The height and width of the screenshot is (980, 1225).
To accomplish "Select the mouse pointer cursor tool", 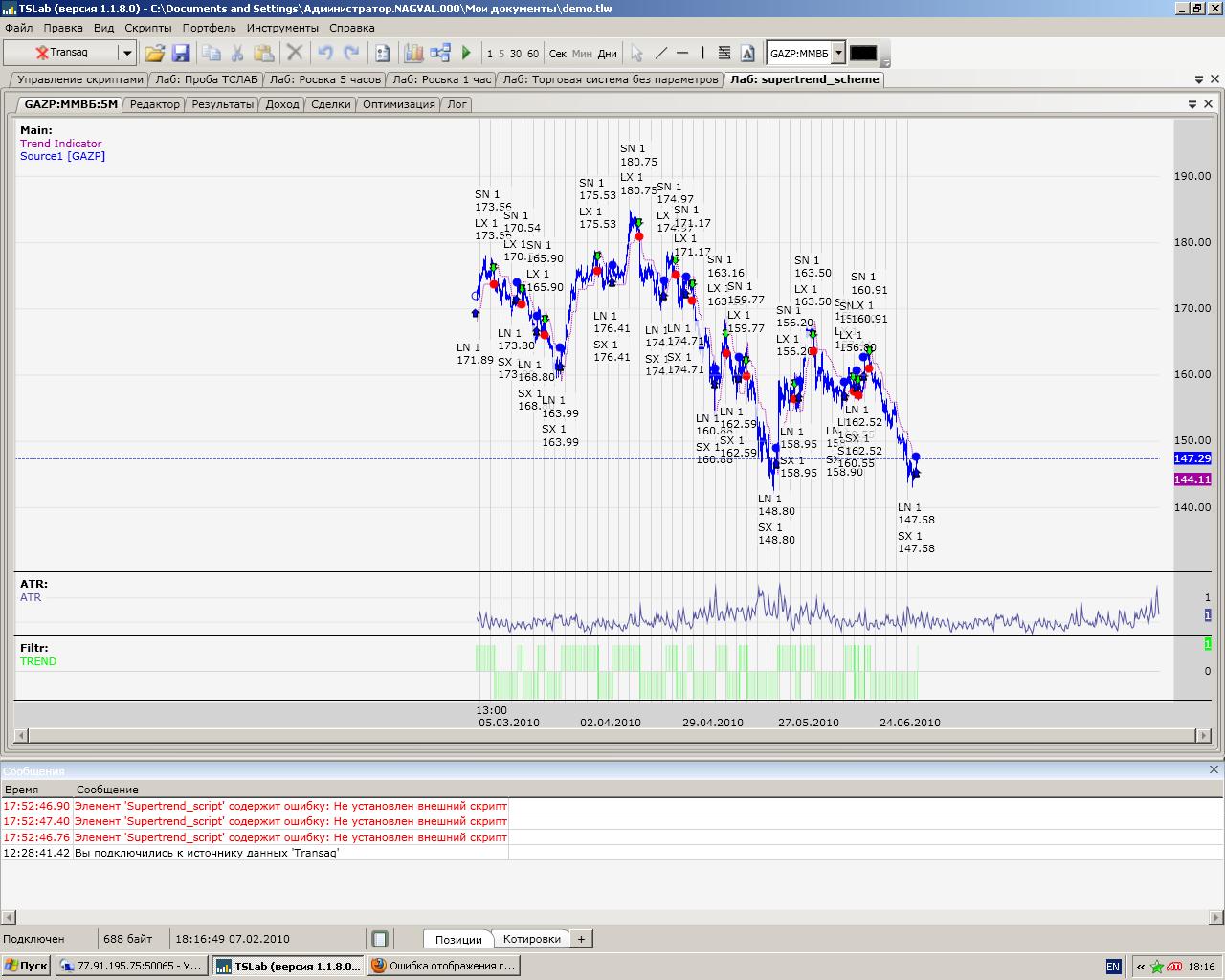I will [x=636, y=54].
